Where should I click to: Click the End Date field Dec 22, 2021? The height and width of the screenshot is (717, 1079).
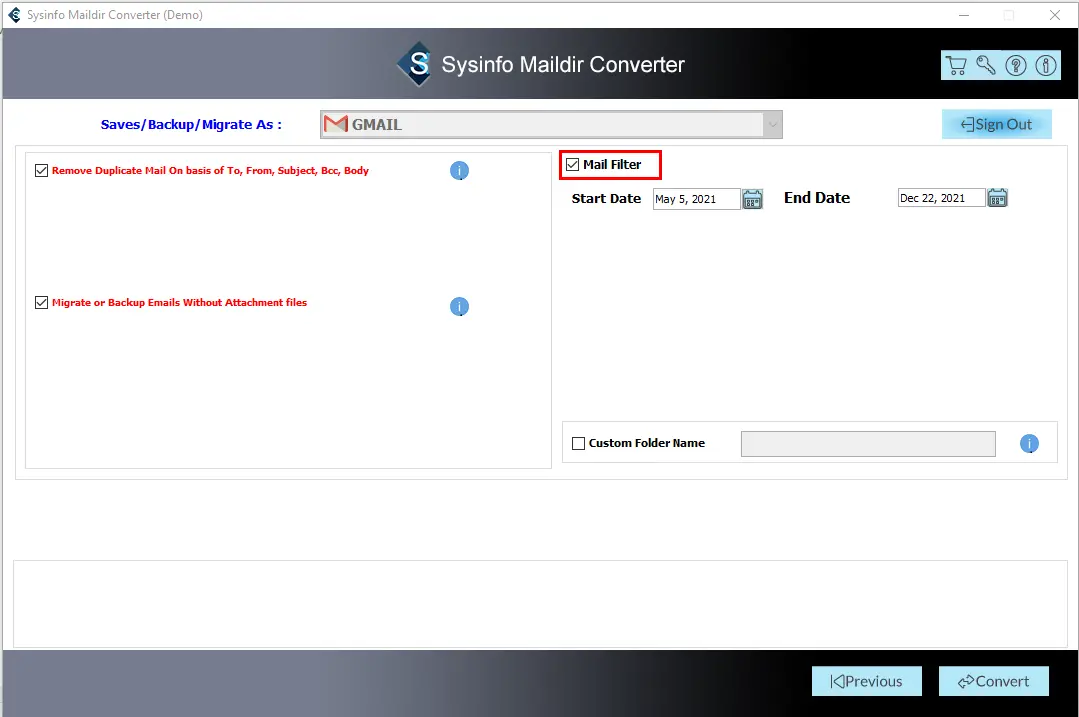tap(941, 198)
